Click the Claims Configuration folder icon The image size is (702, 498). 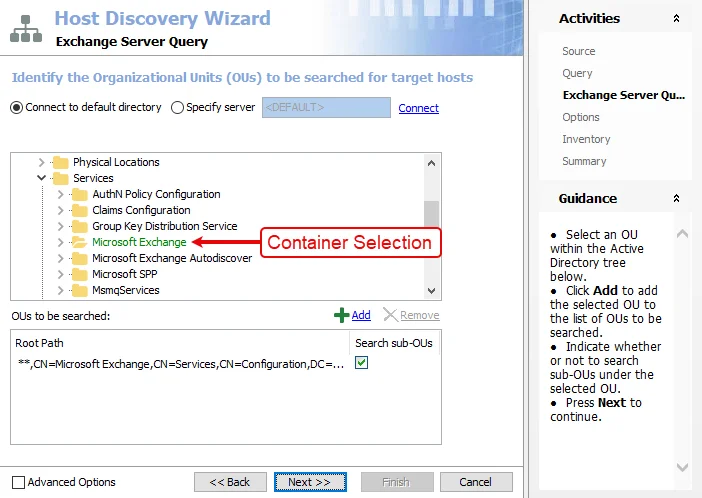(x=80, y=210)
